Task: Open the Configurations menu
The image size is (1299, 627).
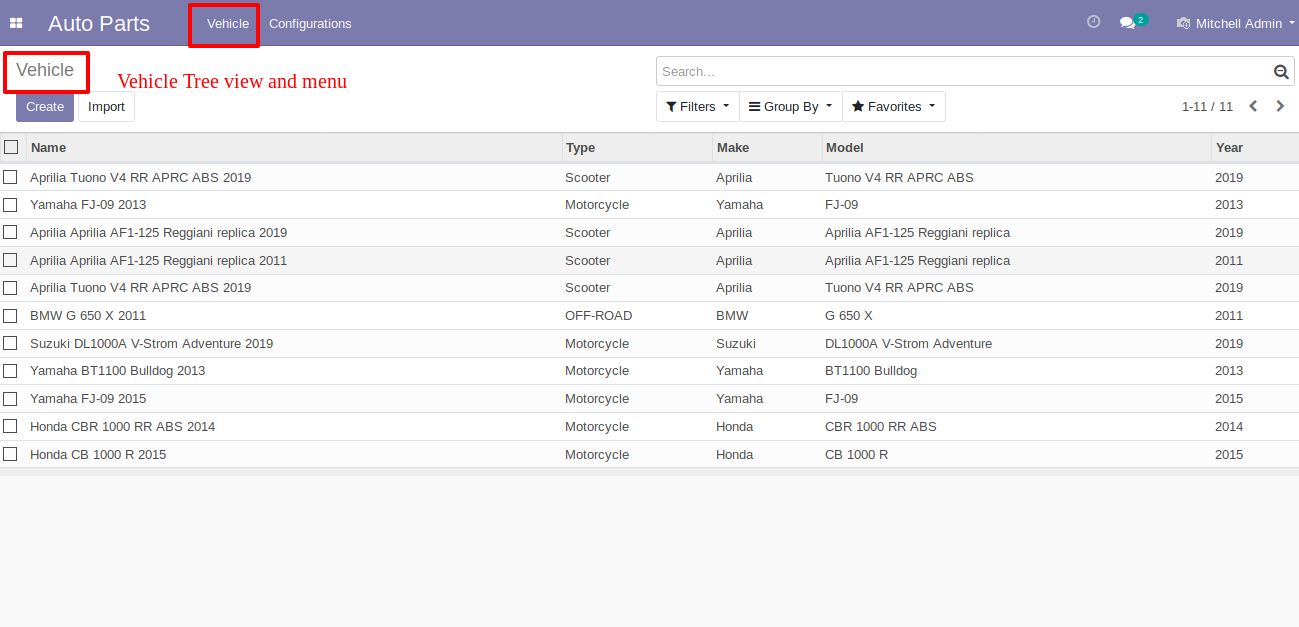Action: [310, 23]
